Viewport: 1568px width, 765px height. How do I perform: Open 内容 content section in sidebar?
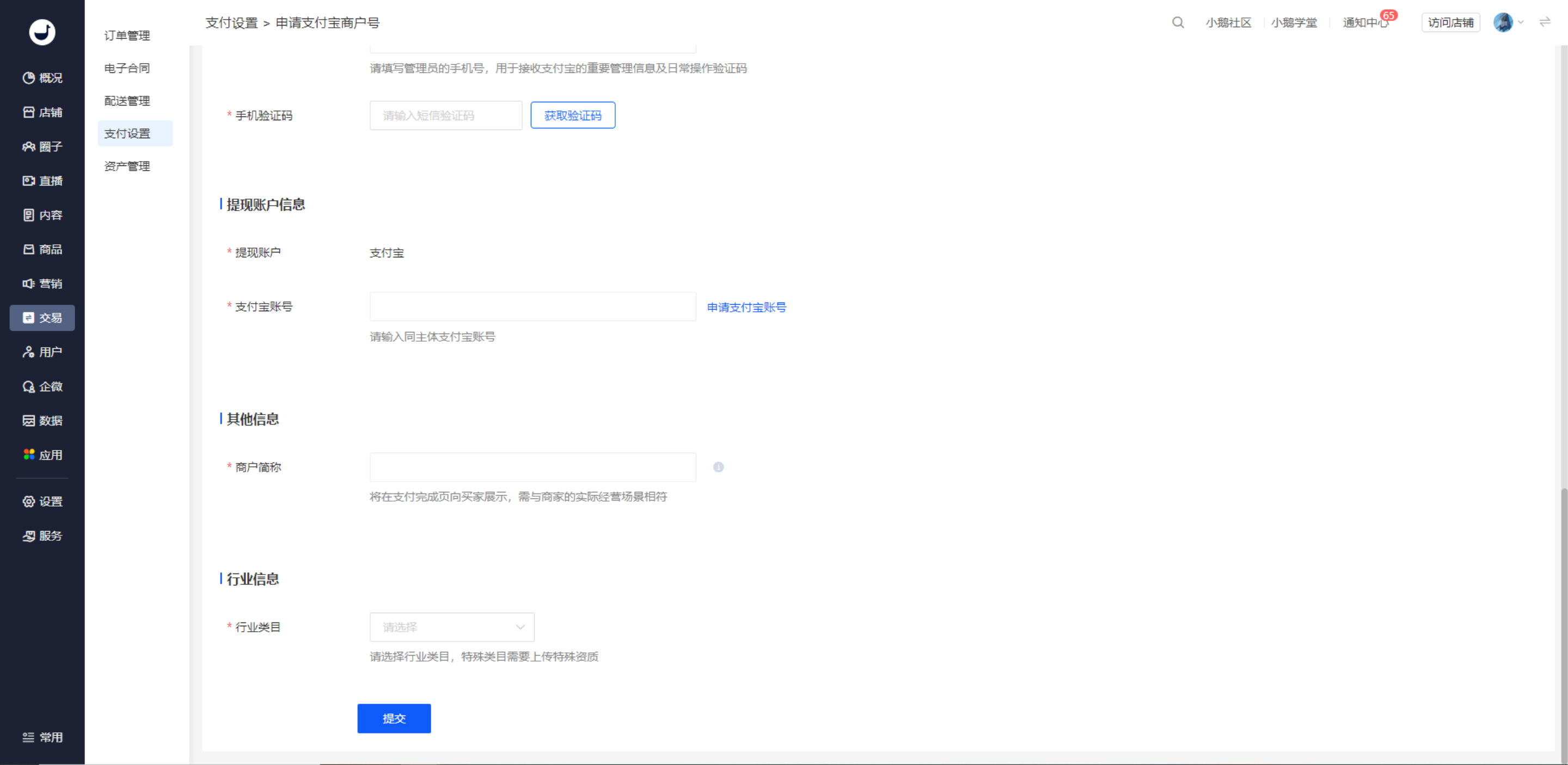pyautogui.click(x=42, y=215)
